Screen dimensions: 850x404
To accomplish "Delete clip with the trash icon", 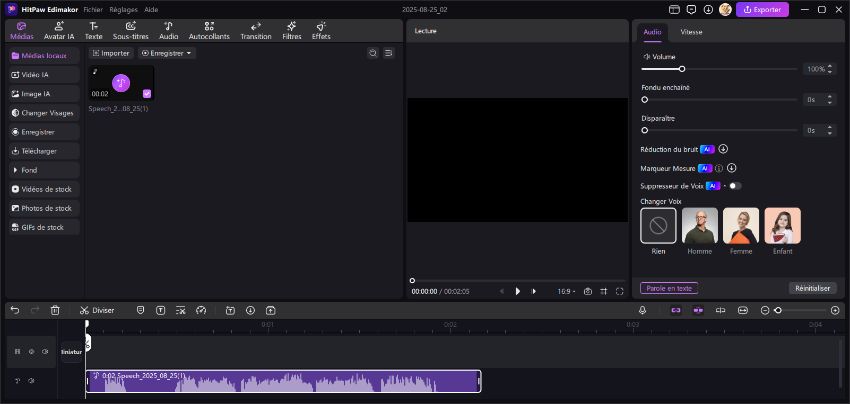I will [55, 310].
